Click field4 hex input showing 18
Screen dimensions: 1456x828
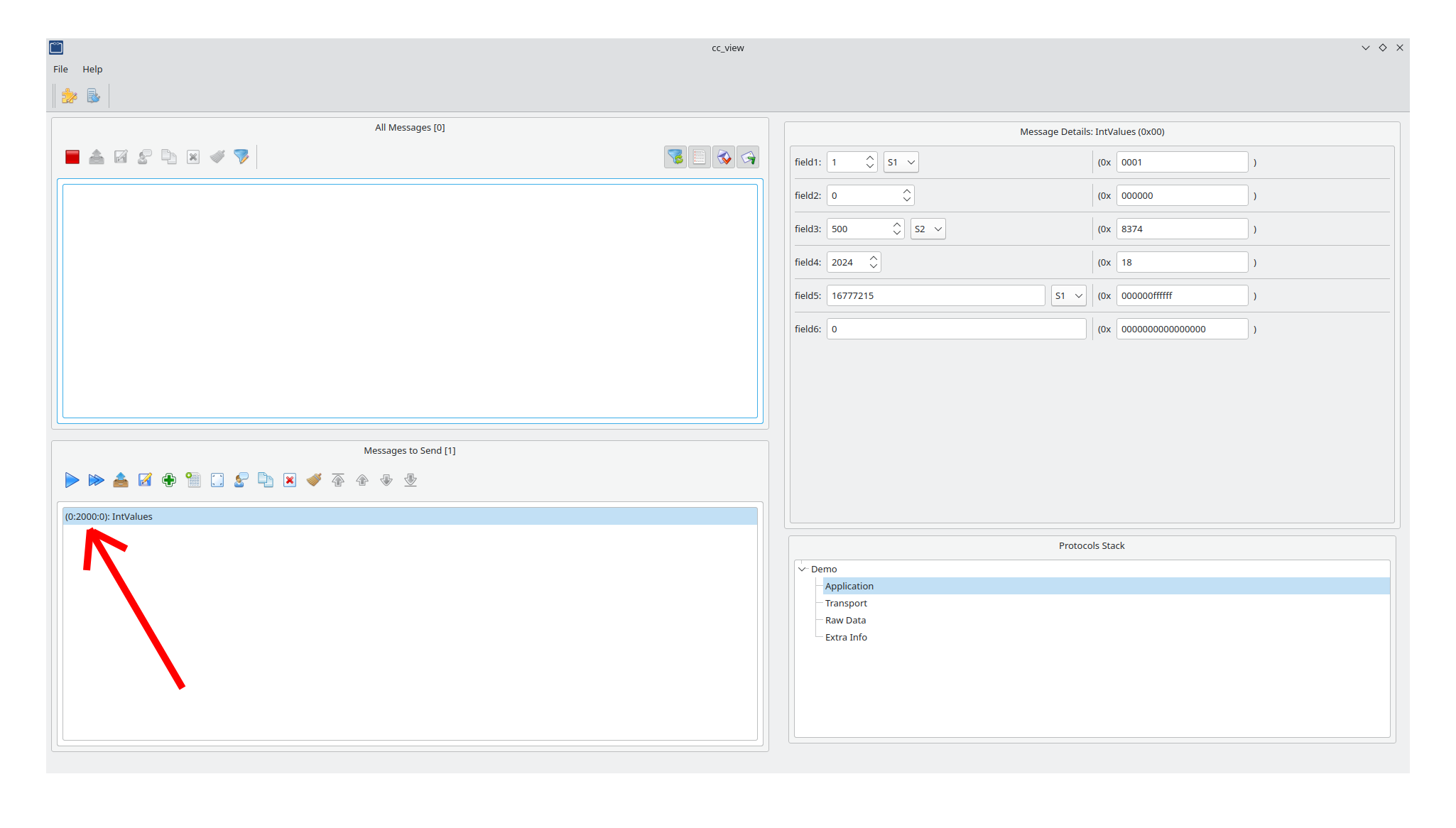pyautogui.click(x=1182, y=262)
